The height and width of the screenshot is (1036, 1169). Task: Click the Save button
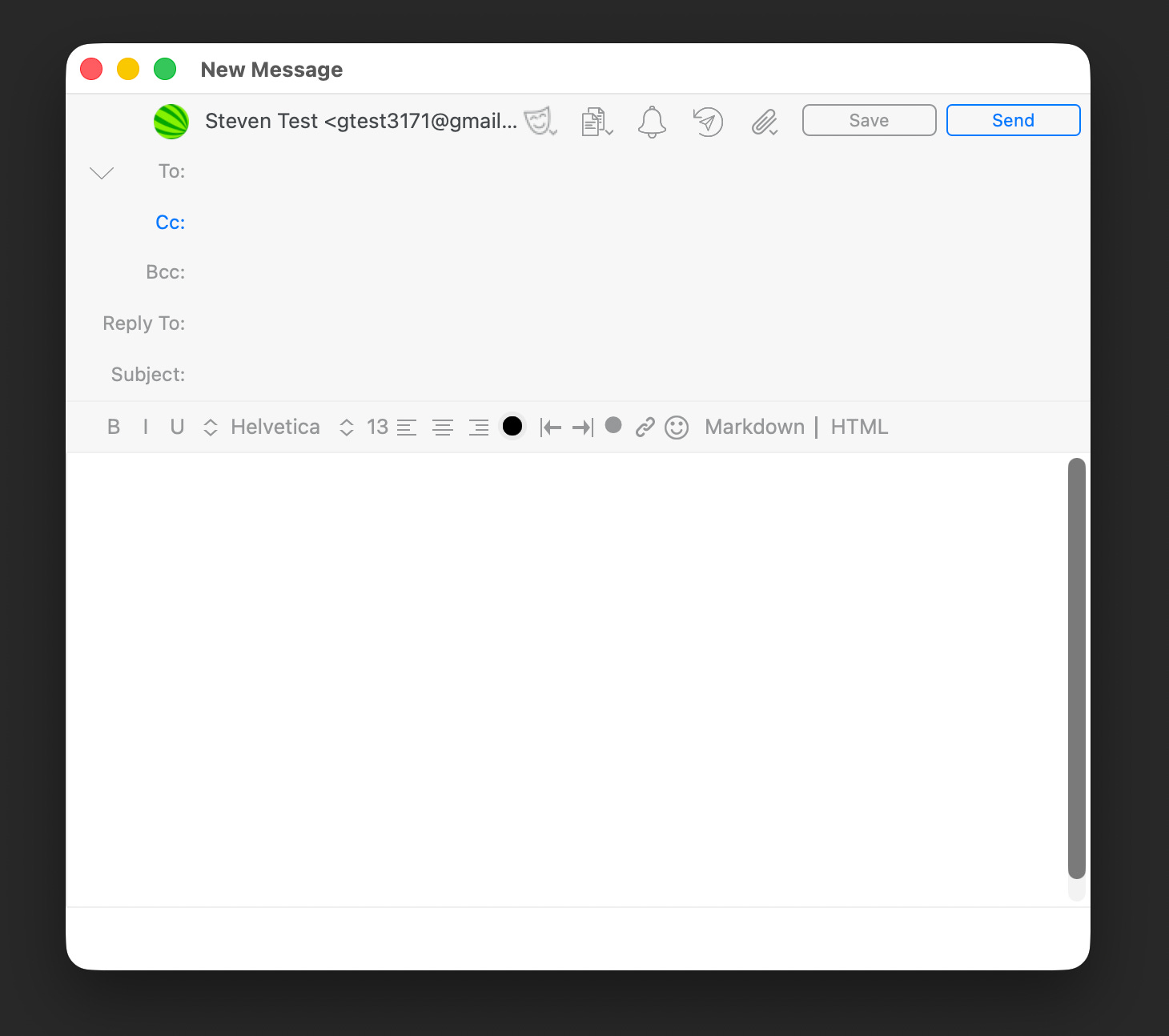pyautogui.click(x=870, y=120)
